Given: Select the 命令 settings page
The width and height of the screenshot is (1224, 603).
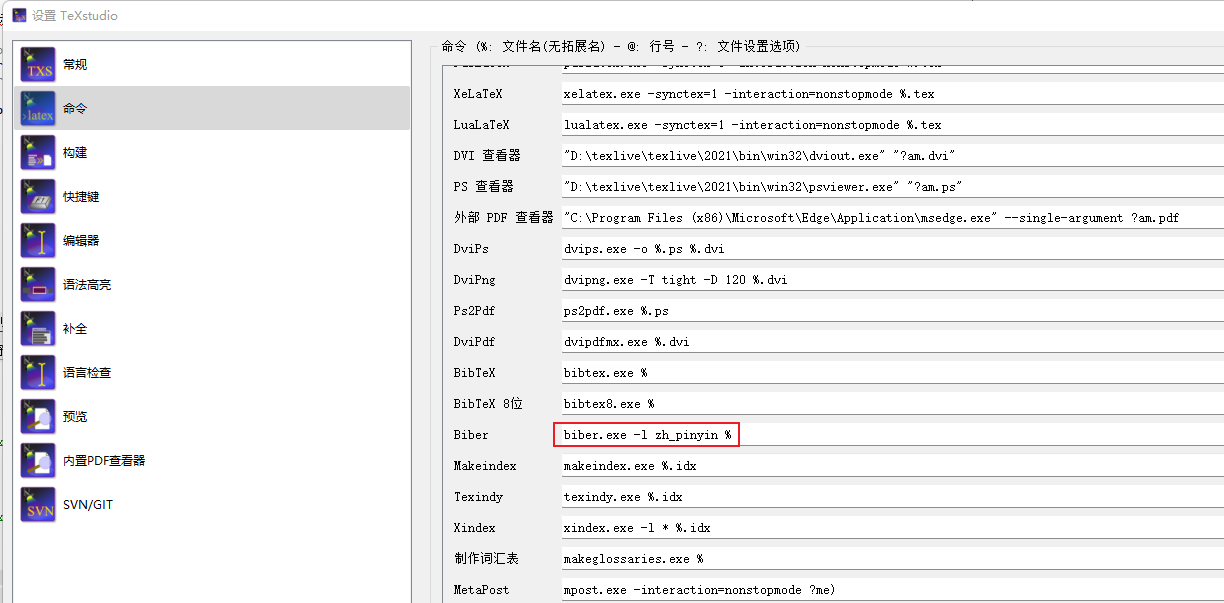Looking at the screenshot, I should coord(211,108).
